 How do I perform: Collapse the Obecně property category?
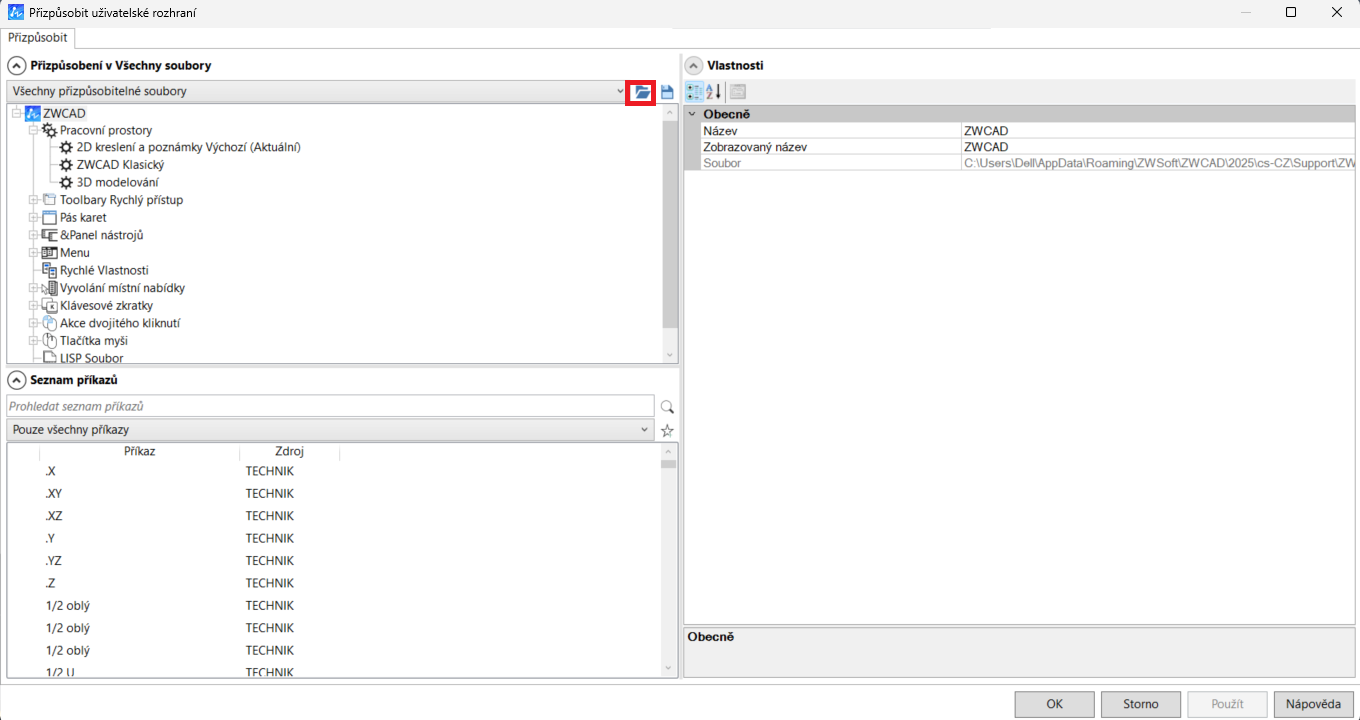pyautogui.click(x=692, y=114)
